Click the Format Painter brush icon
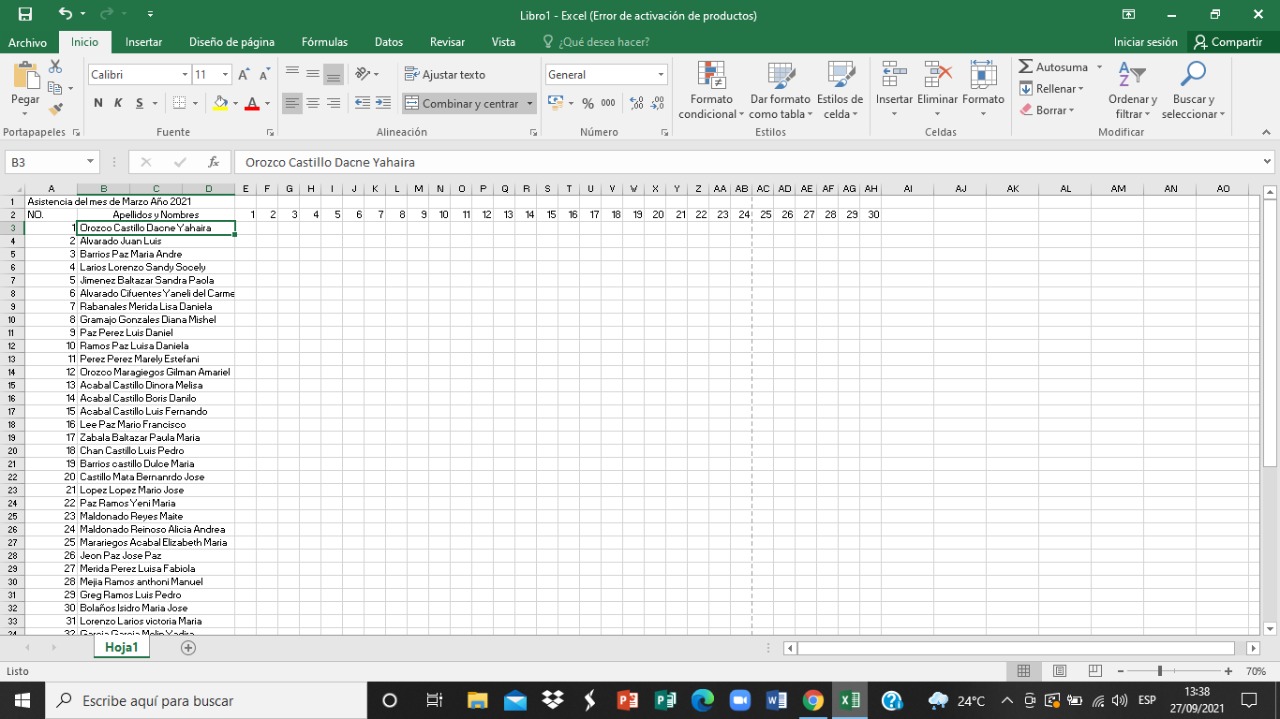Image resolution: width=1280 pixels, height=719 pixels. point(55,110)
